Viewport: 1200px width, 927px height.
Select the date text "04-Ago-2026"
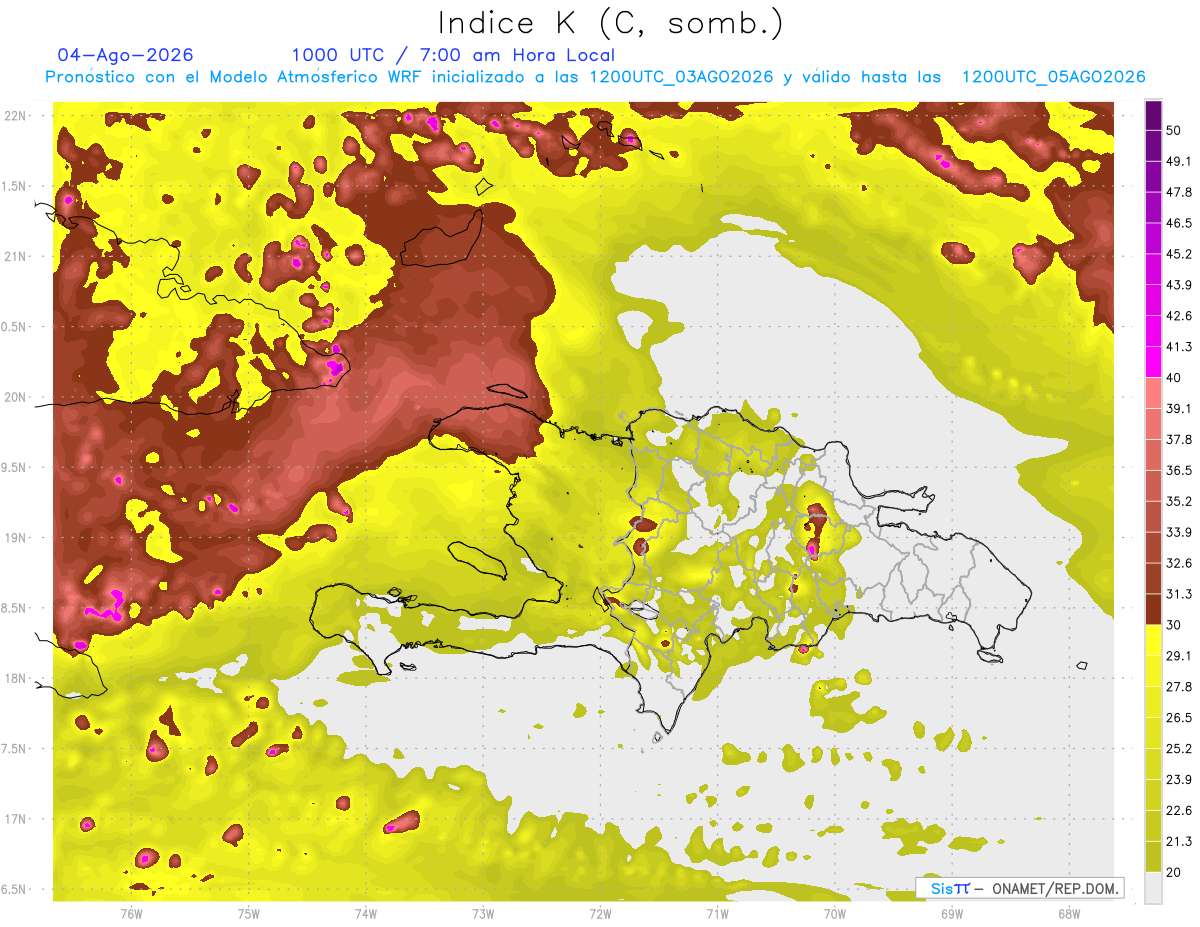coord(126,55)
